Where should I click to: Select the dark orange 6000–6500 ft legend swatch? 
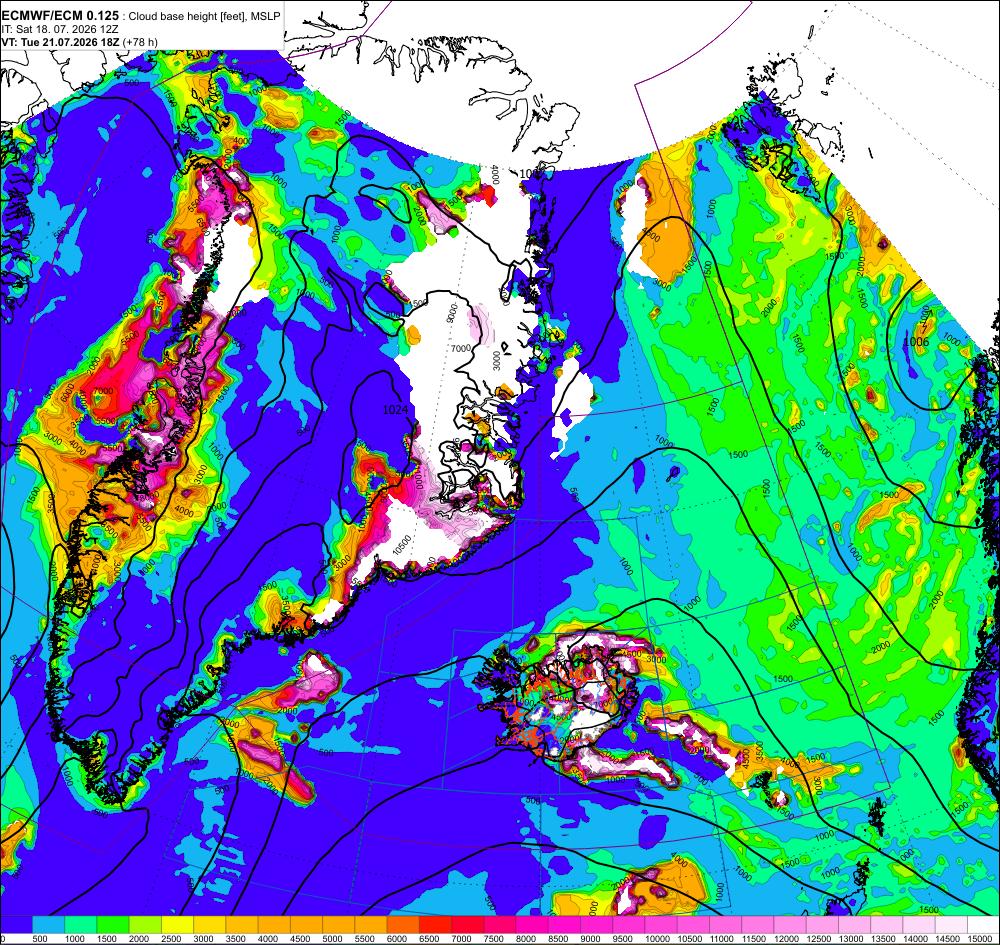click(403, 925)
